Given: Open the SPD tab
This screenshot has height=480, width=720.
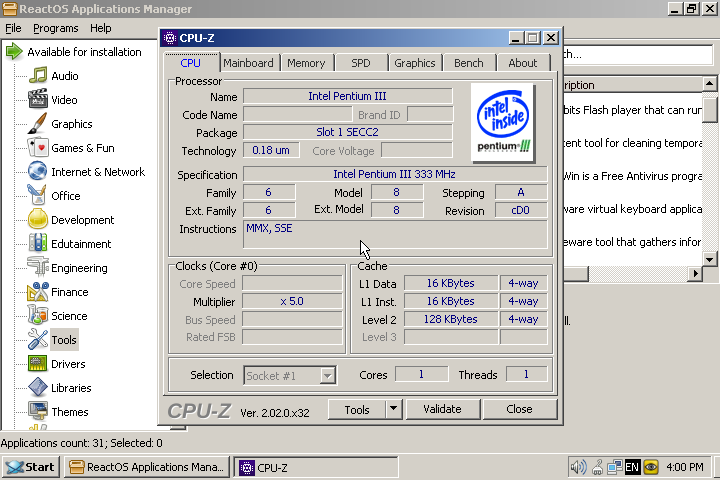Looking at the screenshot, I should pos(361,63).
